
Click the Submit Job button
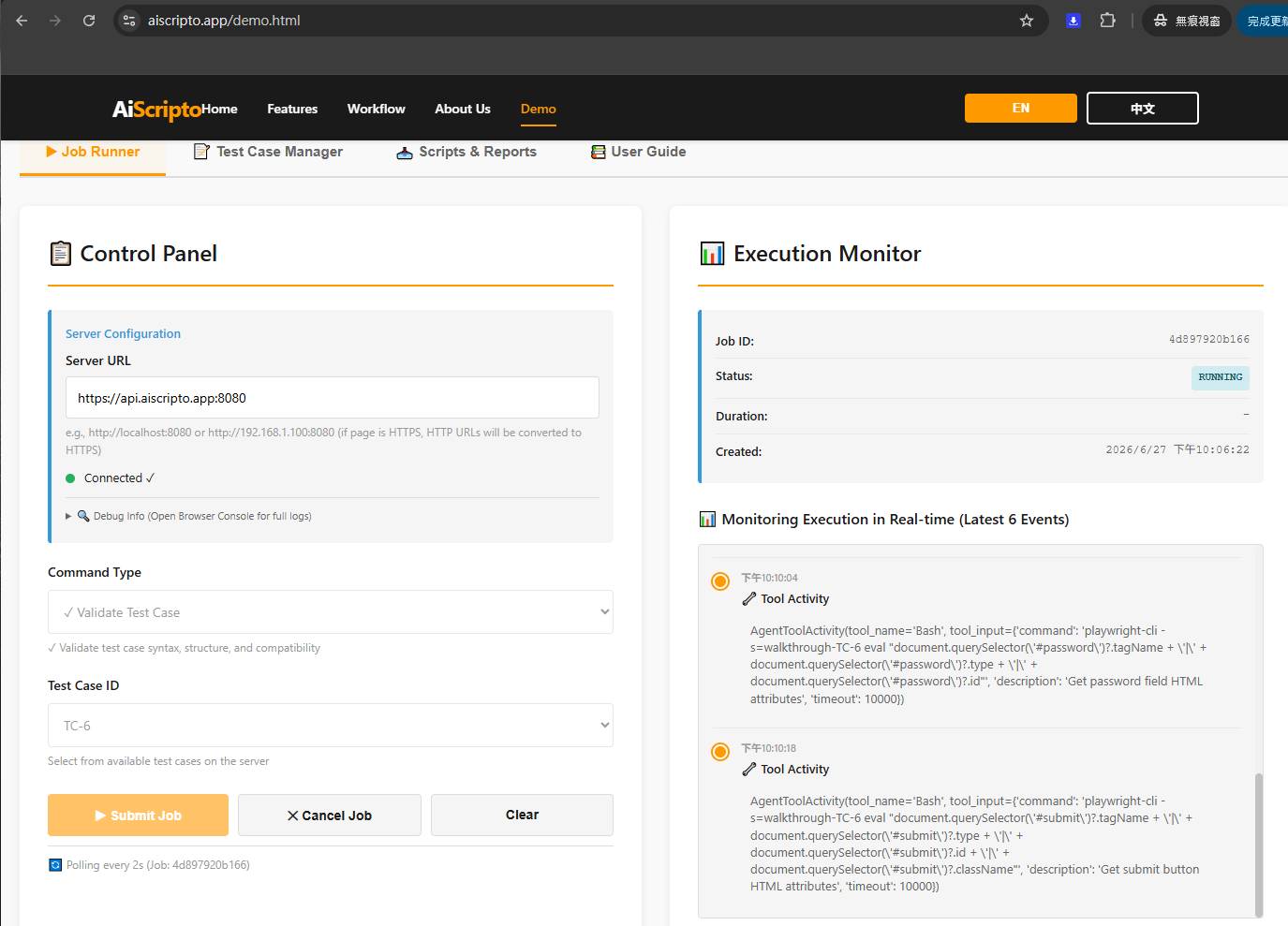pos(138,816)
